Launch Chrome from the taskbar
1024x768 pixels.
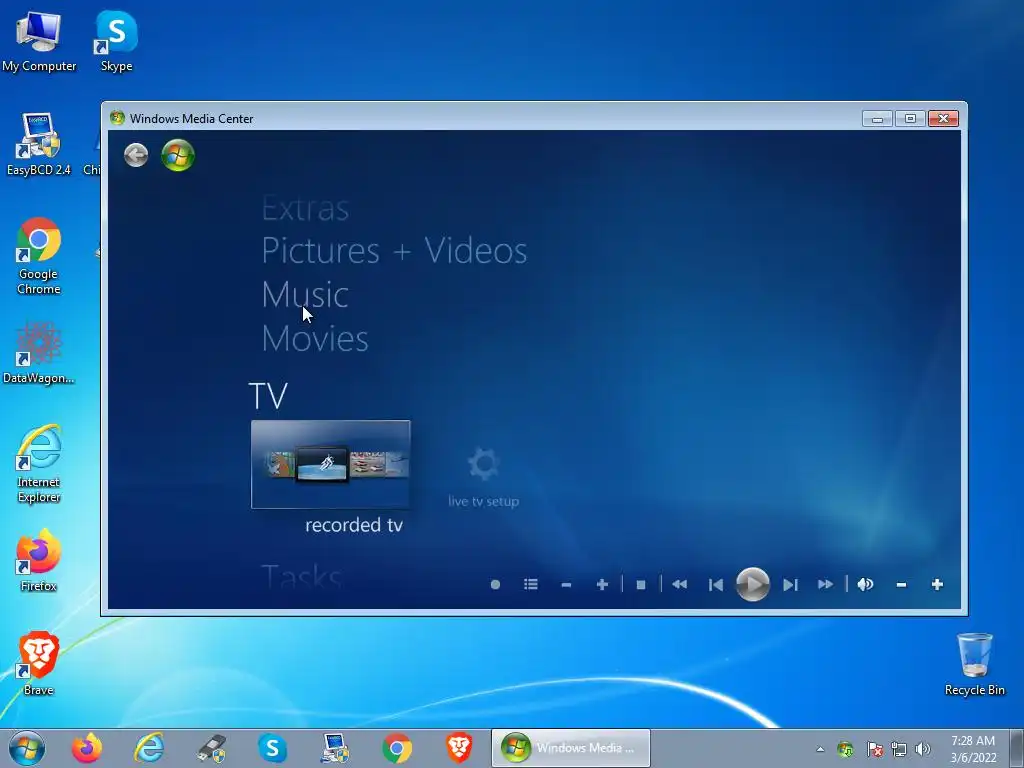(397, 748)
